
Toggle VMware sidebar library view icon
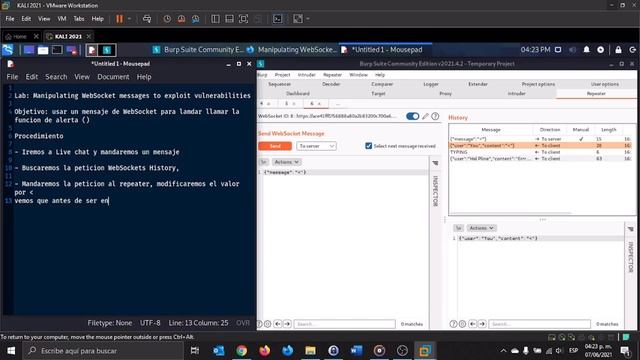[x=215, y=19]
